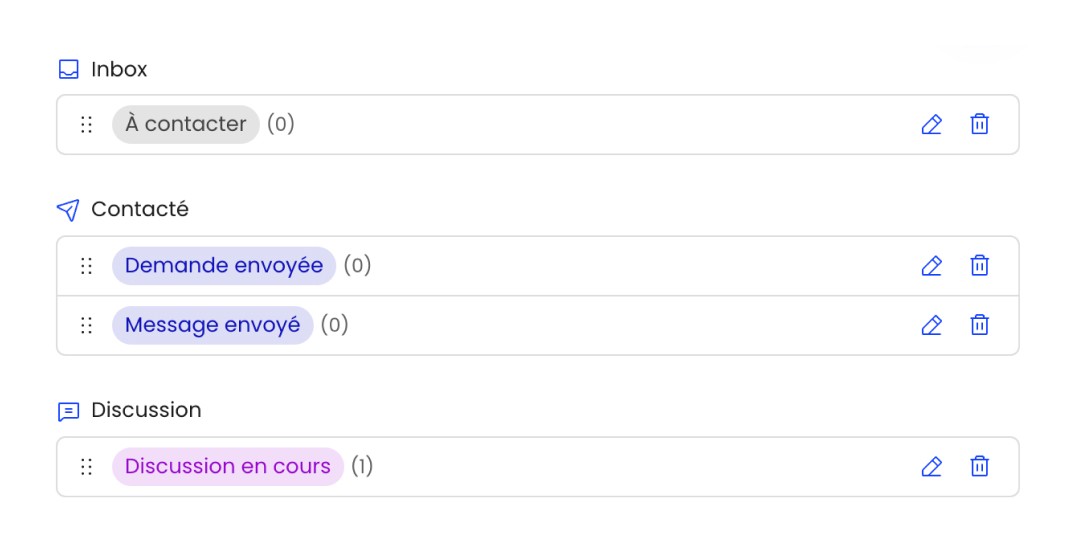This screenshot has width=1080, height=540.
Task: Delete the Message envoyé status
Action: (980, 325)
